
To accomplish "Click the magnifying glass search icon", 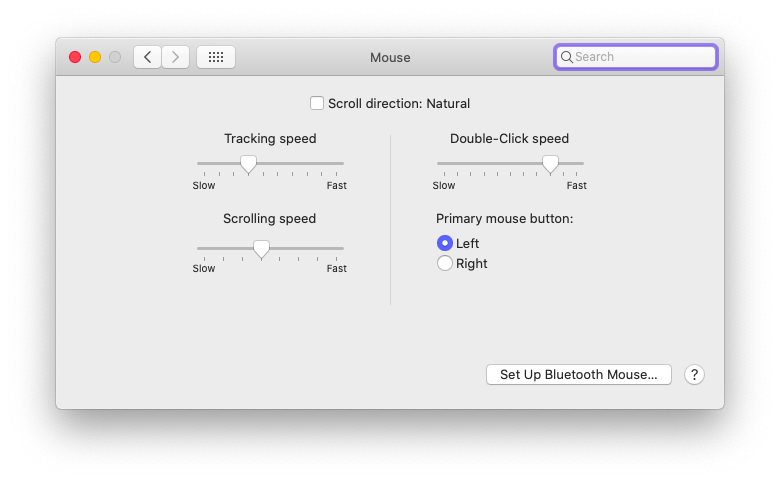I will click(x=566, y=57).
